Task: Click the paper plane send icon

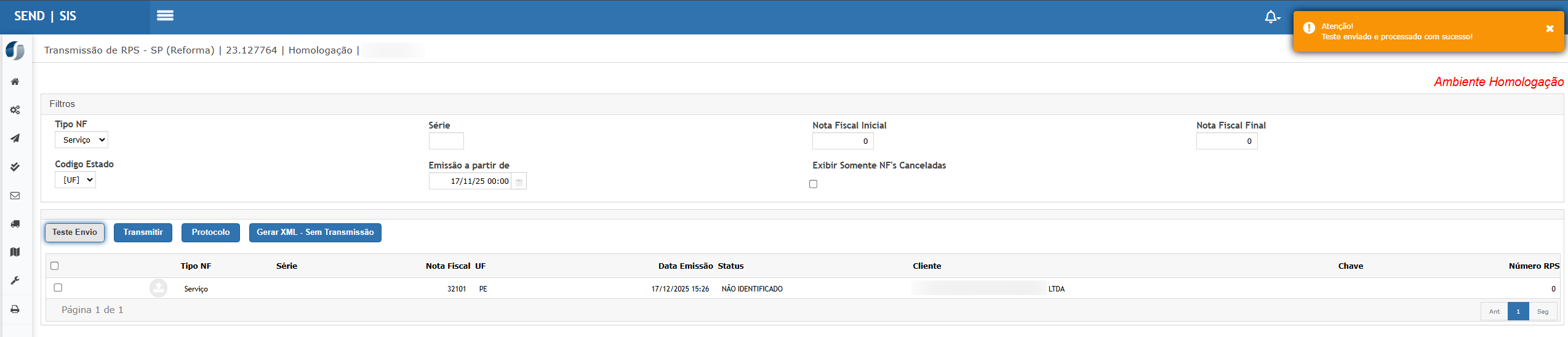Action: pyautogui.click(x=15, y=138)
